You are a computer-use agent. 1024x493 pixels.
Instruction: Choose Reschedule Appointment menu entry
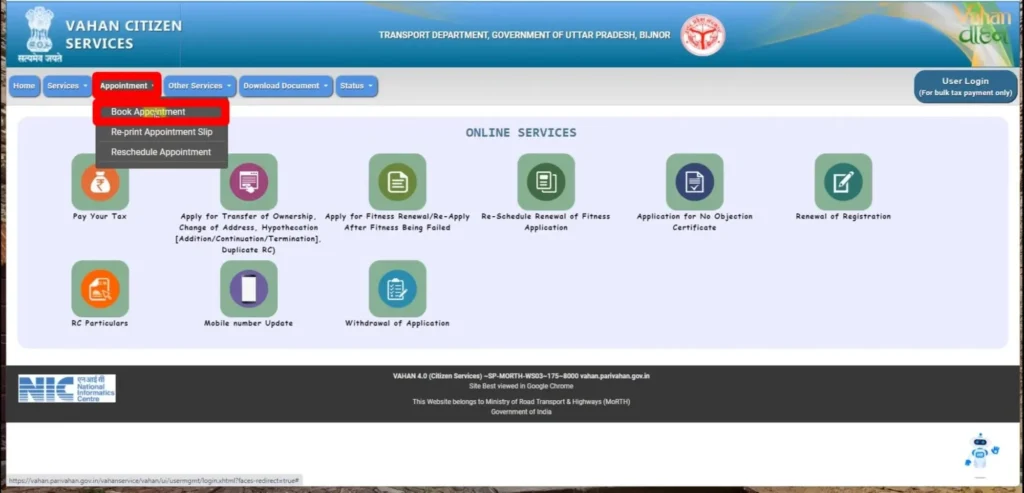(161, 152)
